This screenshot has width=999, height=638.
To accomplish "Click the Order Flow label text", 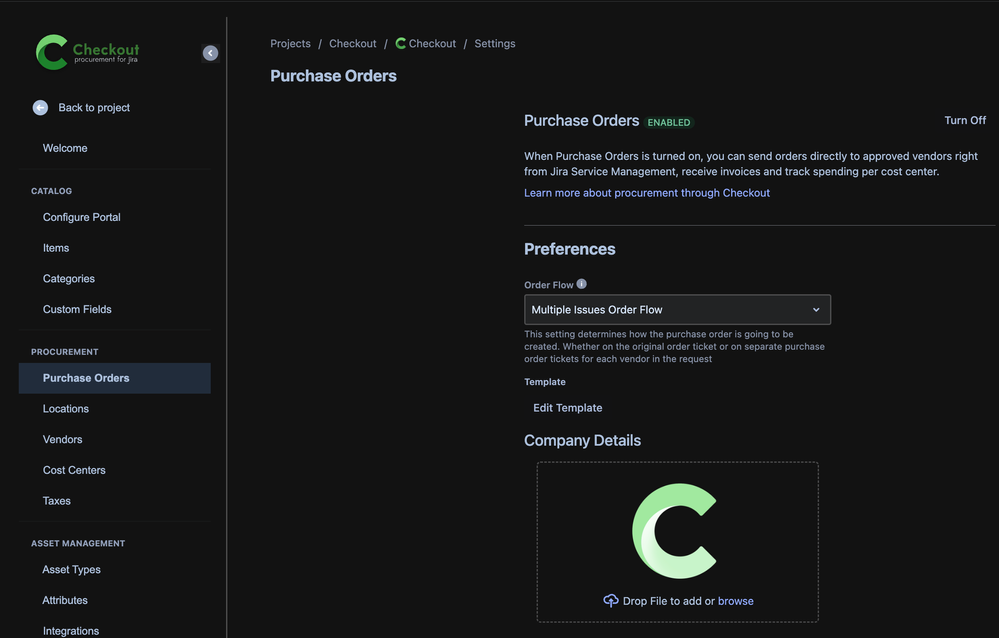I will (549, 285).
